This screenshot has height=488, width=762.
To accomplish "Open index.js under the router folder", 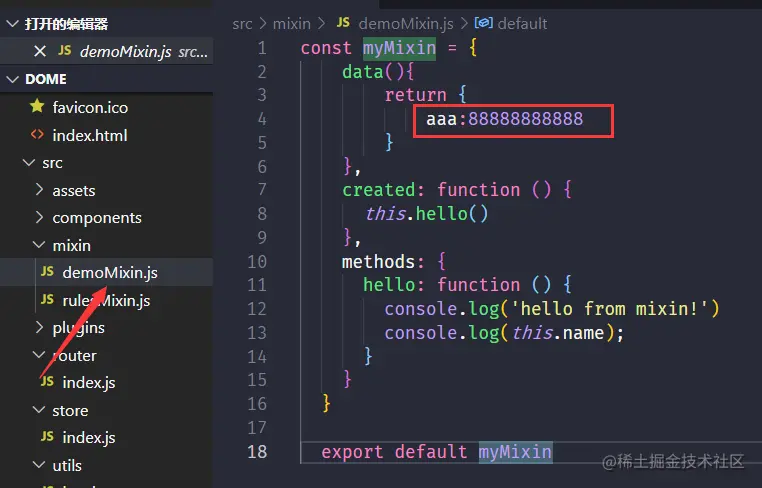I will click(88, 383).
